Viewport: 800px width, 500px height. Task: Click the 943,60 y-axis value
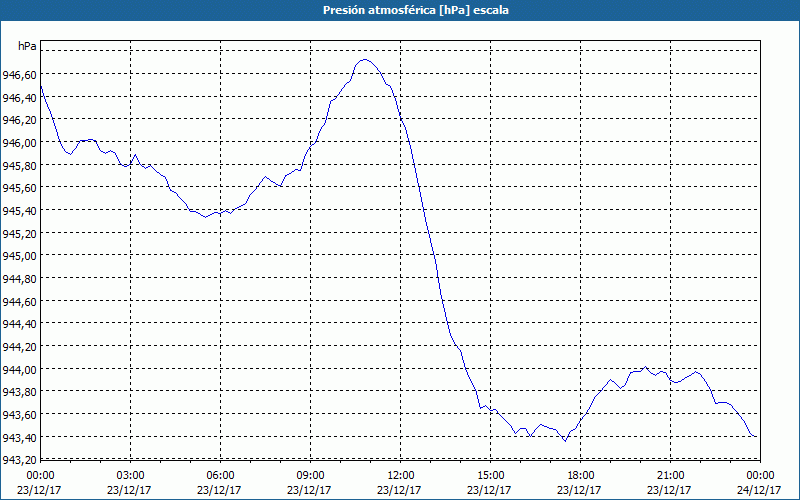pyautogui.click(x=19, y=414)
